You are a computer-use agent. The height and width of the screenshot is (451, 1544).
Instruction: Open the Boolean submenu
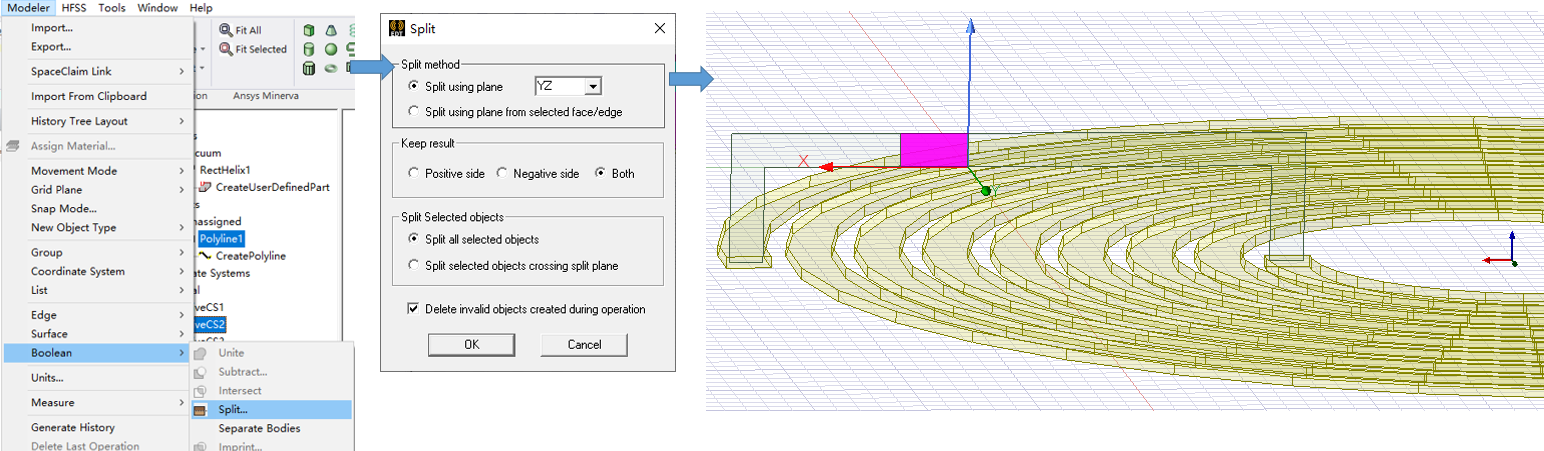coord(97,353)
